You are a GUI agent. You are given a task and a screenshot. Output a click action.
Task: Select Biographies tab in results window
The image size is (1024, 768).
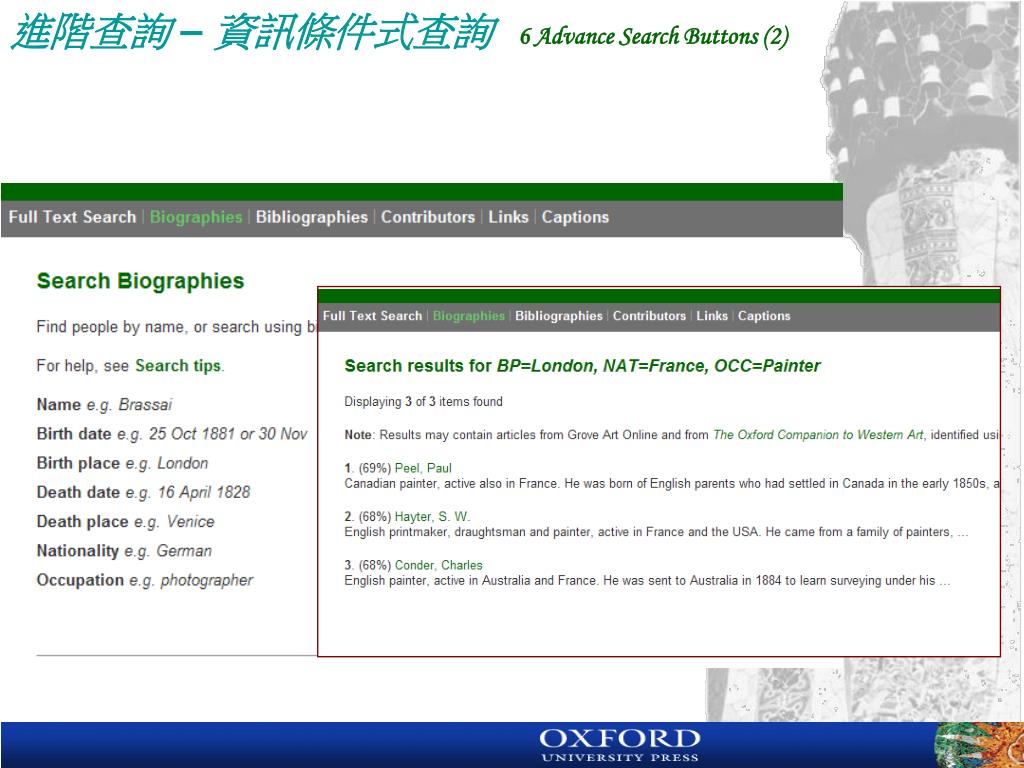[469, 315]
